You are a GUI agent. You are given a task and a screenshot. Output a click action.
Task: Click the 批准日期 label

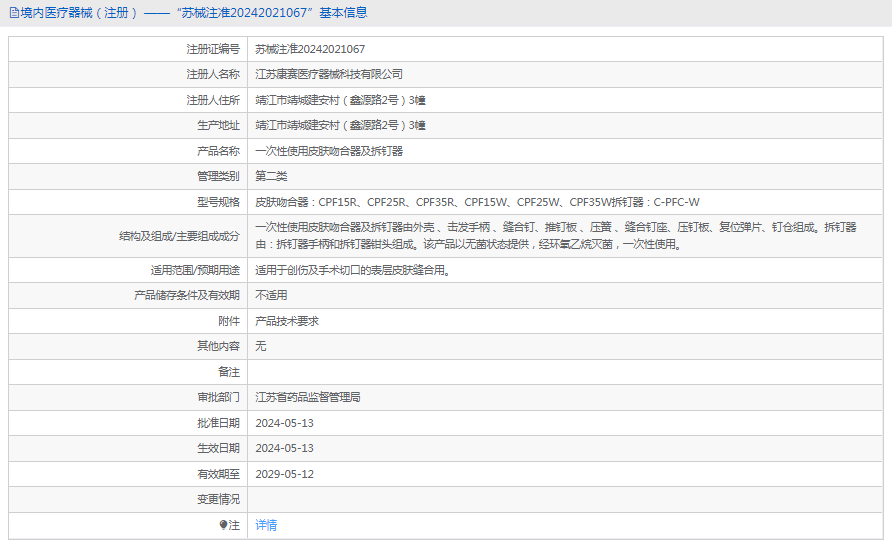click(218, 423)
